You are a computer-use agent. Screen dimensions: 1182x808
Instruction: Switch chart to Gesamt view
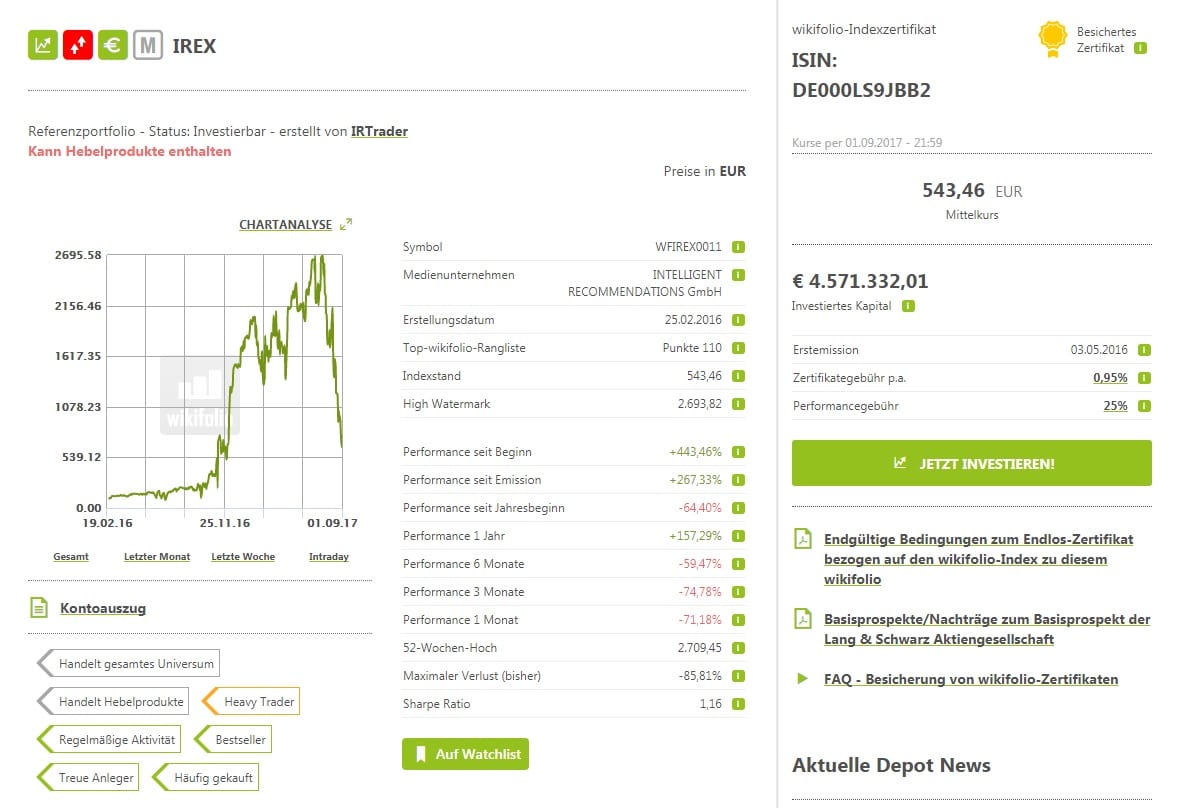pyautogui.click(x=71, y=557)
